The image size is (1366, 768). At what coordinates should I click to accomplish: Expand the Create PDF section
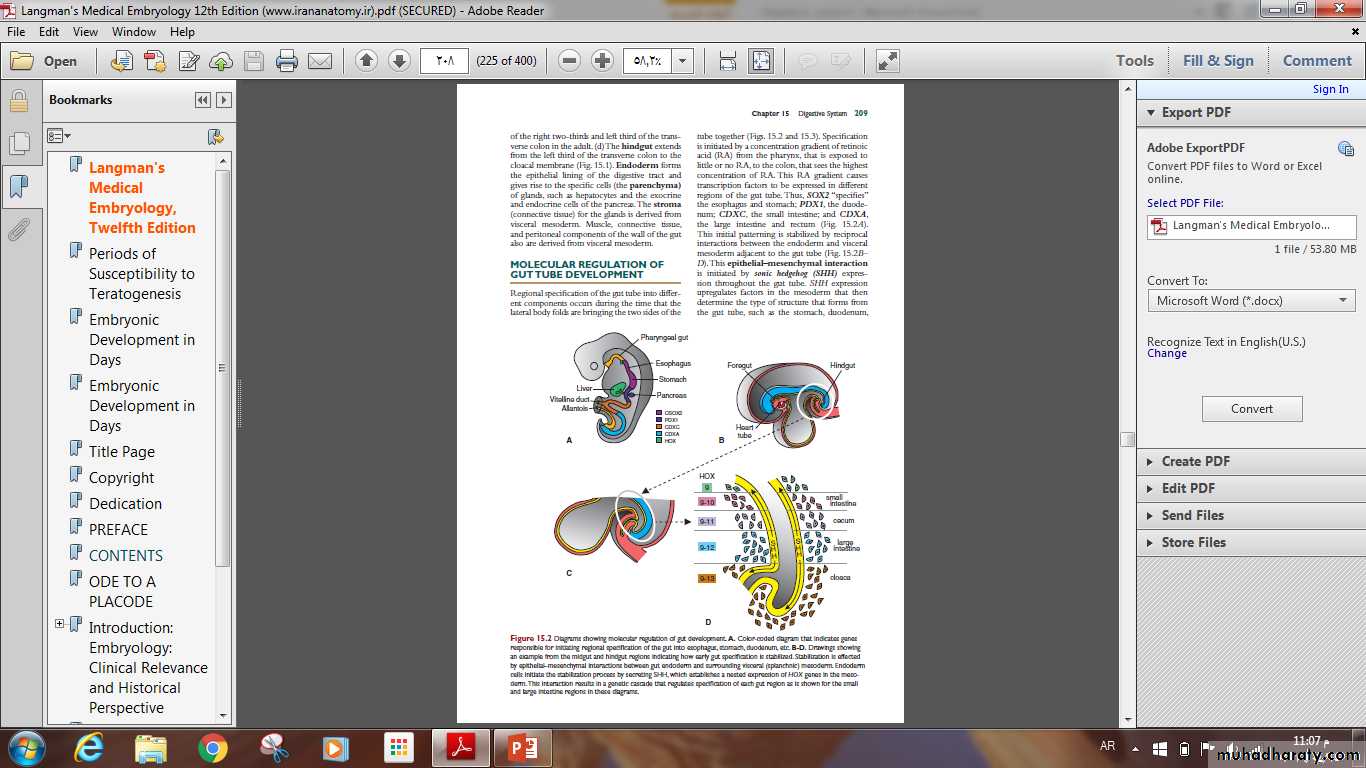pos(1195,461)
